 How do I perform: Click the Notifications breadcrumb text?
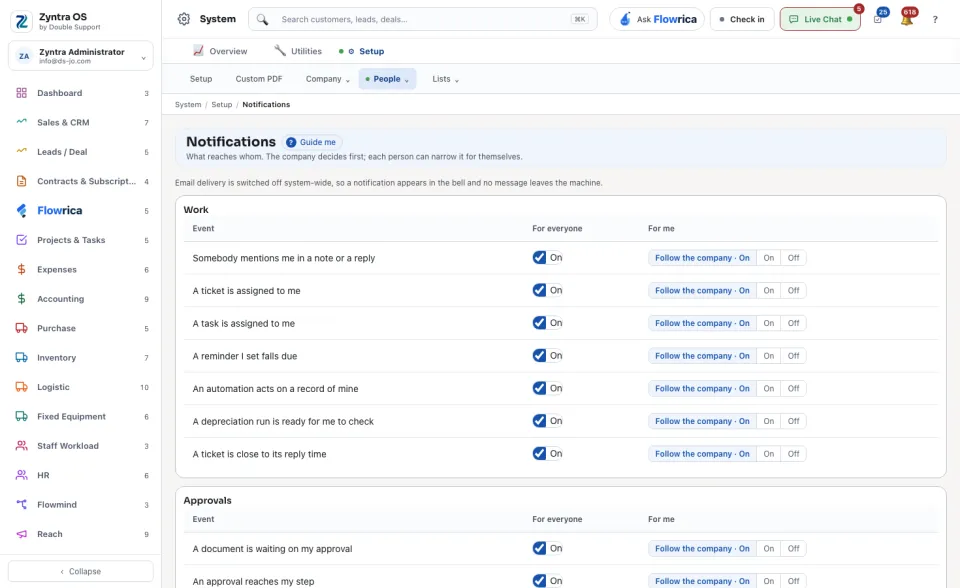[x=266, y=105]
